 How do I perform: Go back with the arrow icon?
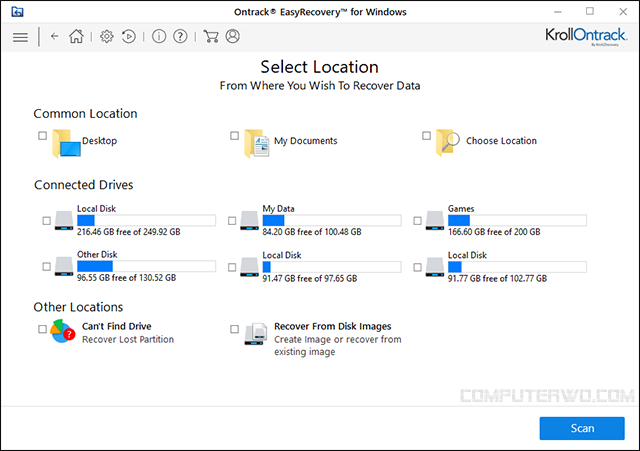[x=54, y=36]
